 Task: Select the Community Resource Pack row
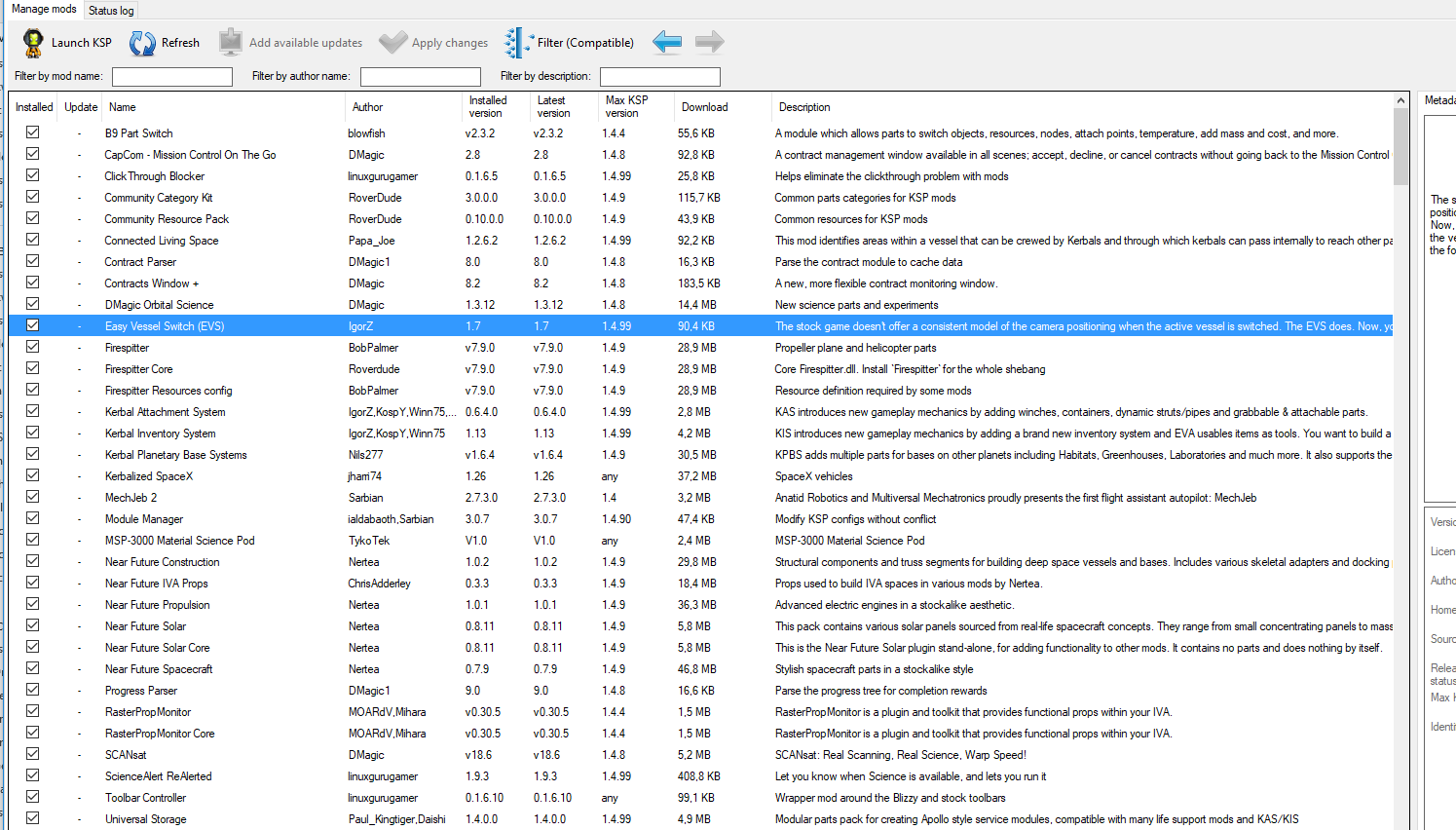coord(701,219)
